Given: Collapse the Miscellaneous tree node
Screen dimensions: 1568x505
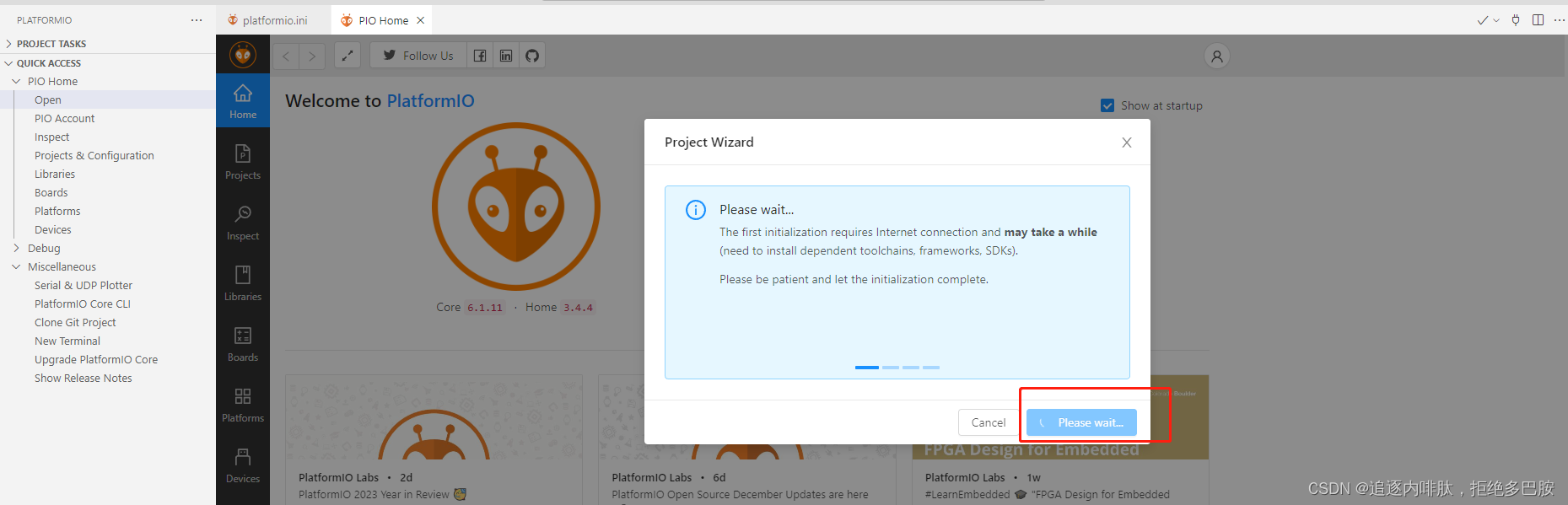Looking at the screenshot, I should (x=16, y=267).
